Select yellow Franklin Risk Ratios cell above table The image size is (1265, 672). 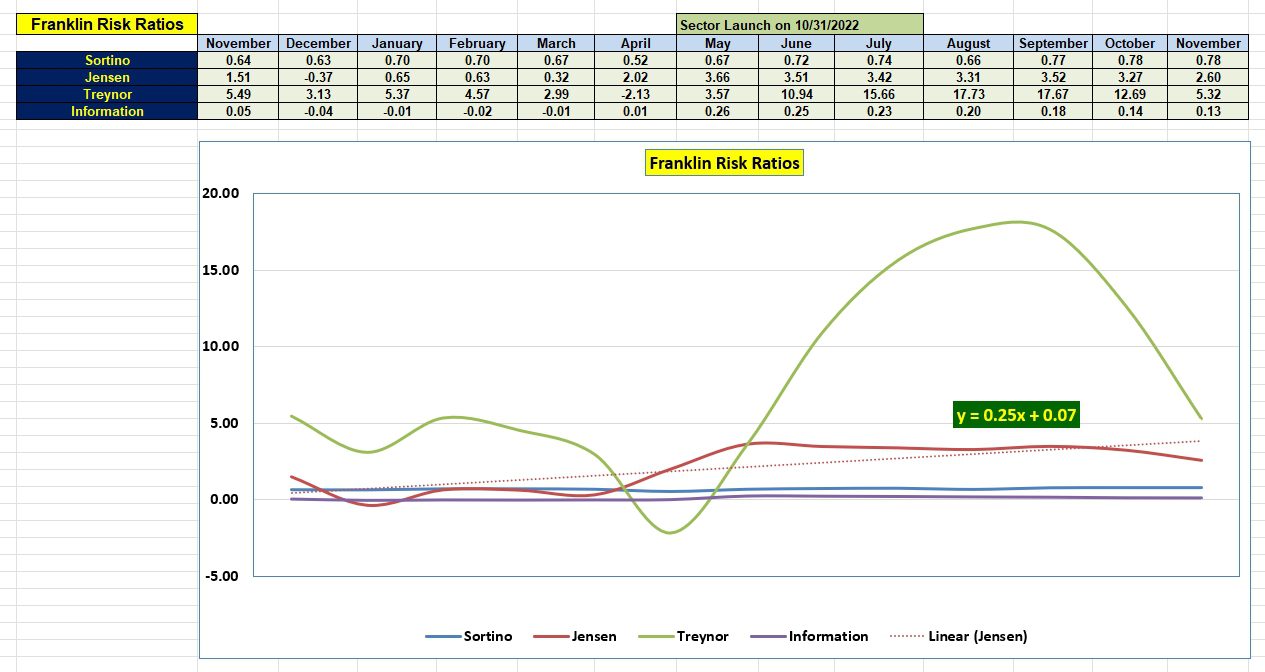pyautogui.click(x=107, y=24)
